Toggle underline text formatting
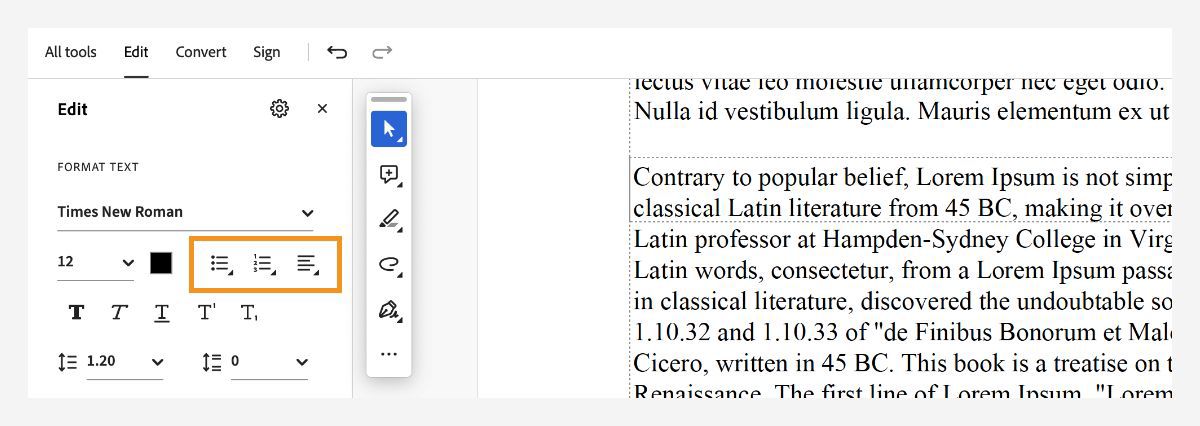The width and height of the screenshot is (1200, 426). point(161,313)
